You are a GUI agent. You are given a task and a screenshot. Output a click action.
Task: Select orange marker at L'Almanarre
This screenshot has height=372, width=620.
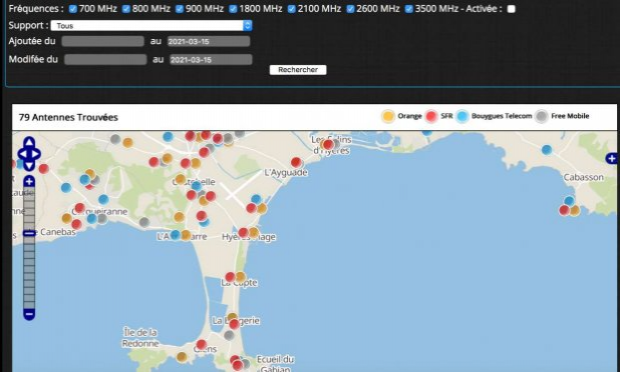(x=185, y=235)
